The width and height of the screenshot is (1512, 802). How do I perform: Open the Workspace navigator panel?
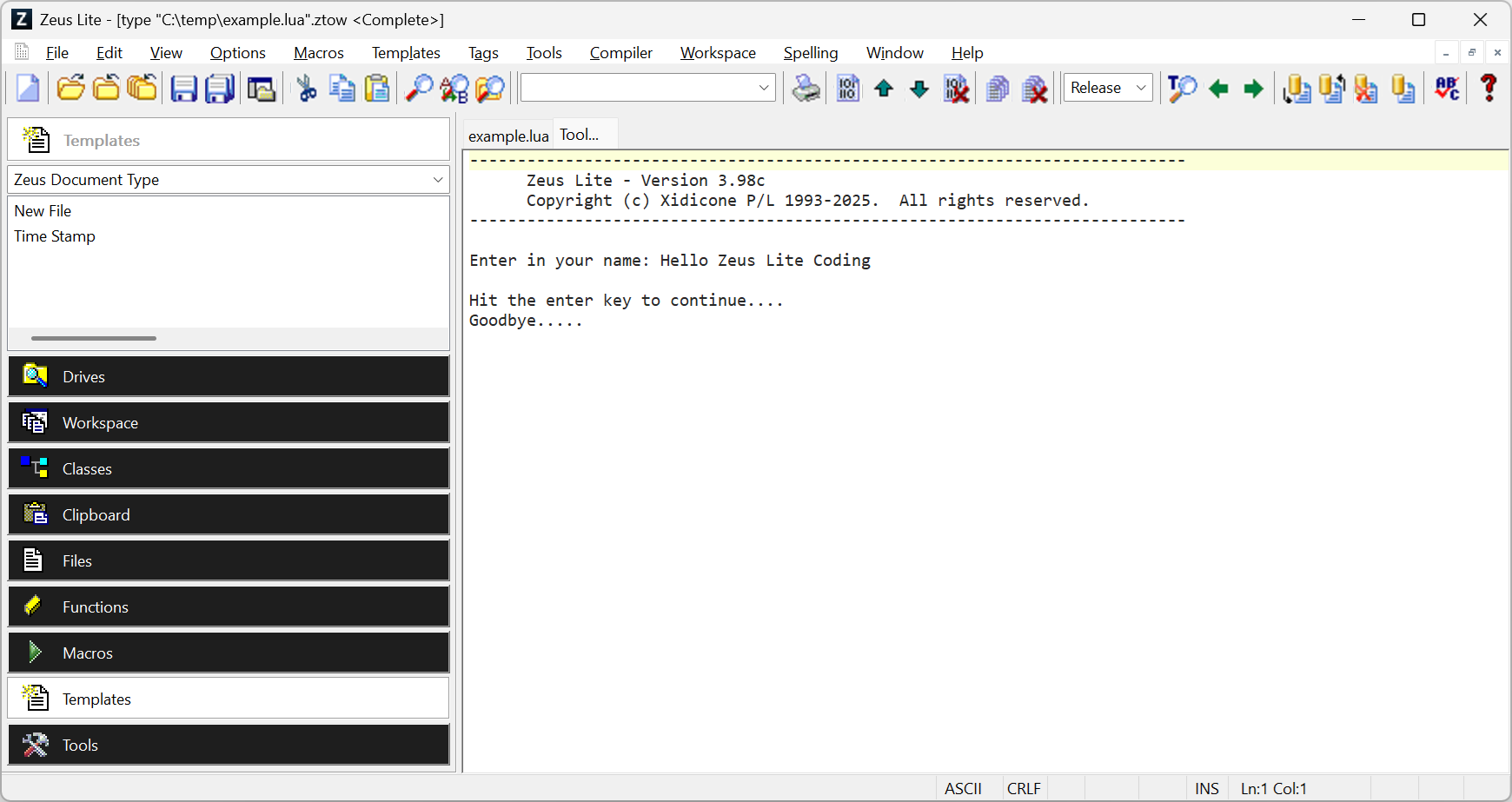point(229,422)
